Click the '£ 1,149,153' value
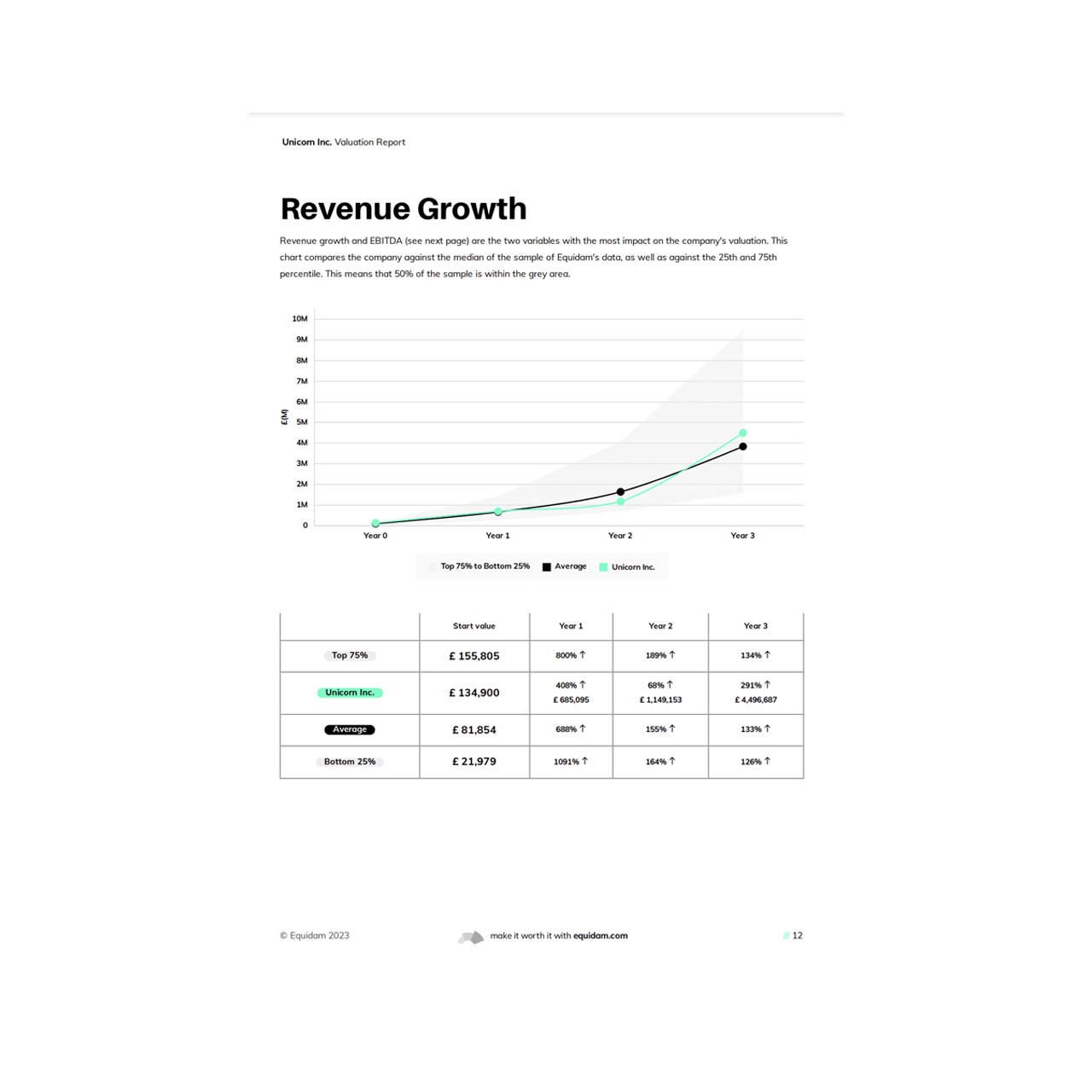1092x1092 pixels. (660, 700)
